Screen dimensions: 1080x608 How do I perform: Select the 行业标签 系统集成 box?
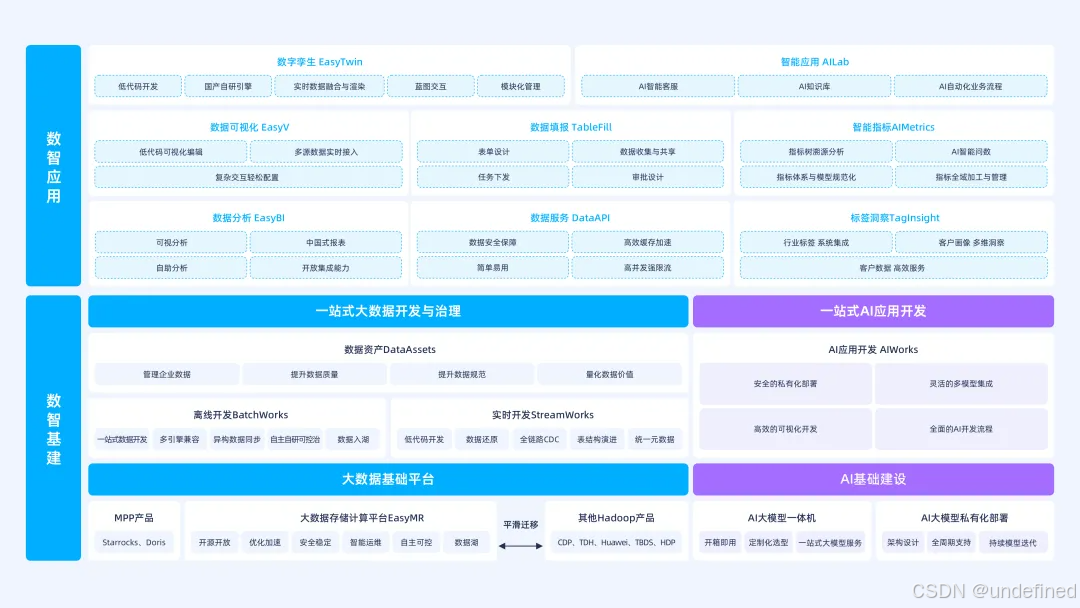816,242
